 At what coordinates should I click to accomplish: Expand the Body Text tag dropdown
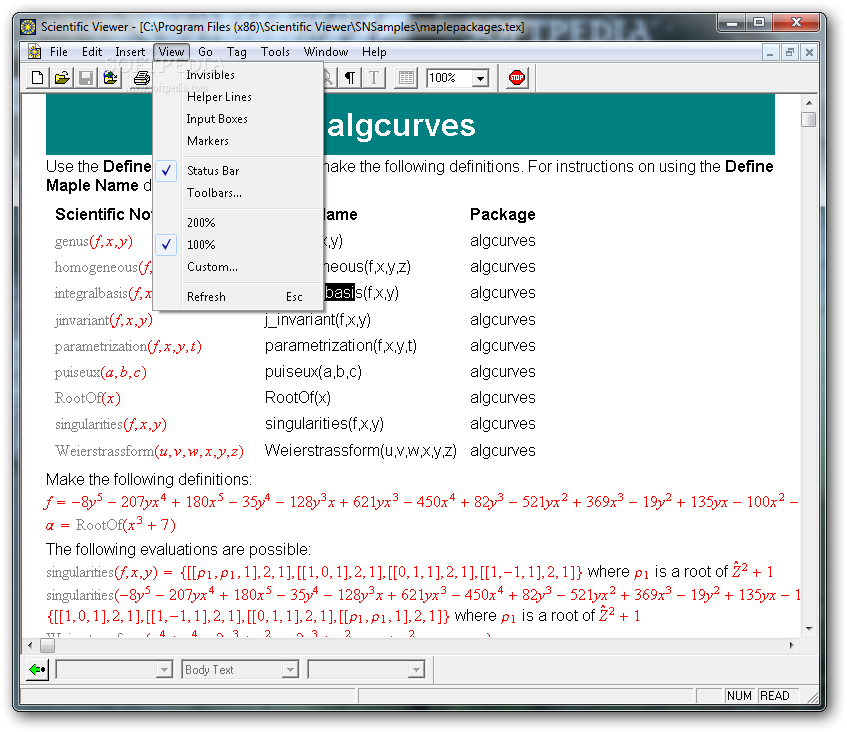coord(290,670)
